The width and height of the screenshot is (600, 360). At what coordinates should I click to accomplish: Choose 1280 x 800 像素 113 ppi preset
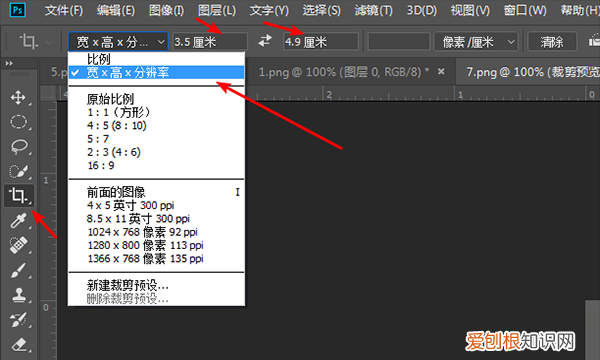tap(156, 245)
